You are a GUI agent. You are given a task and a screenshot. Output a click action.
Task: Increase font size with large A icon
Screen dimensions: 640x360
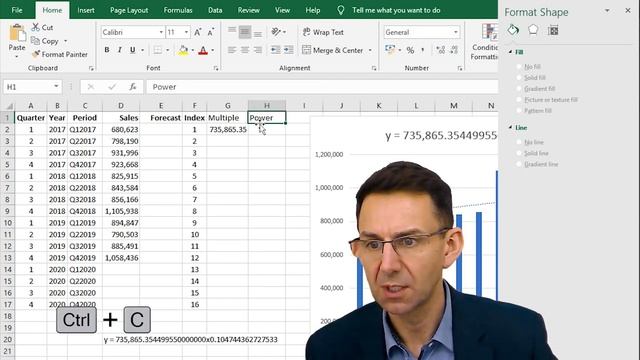pos(198,32)
